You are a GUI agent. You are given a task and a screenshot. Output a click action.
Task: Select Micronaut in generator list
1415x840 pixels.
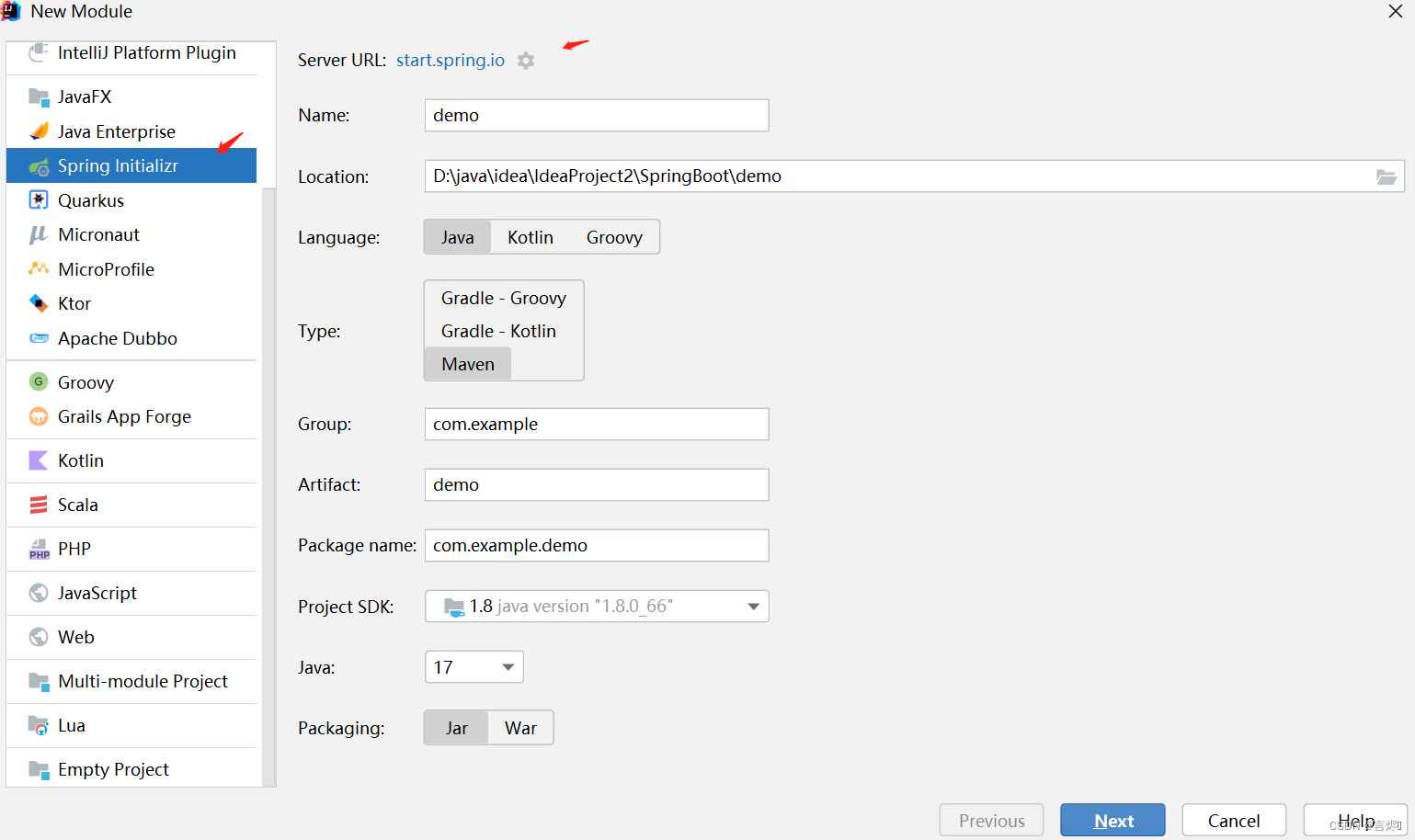point(131,234)
